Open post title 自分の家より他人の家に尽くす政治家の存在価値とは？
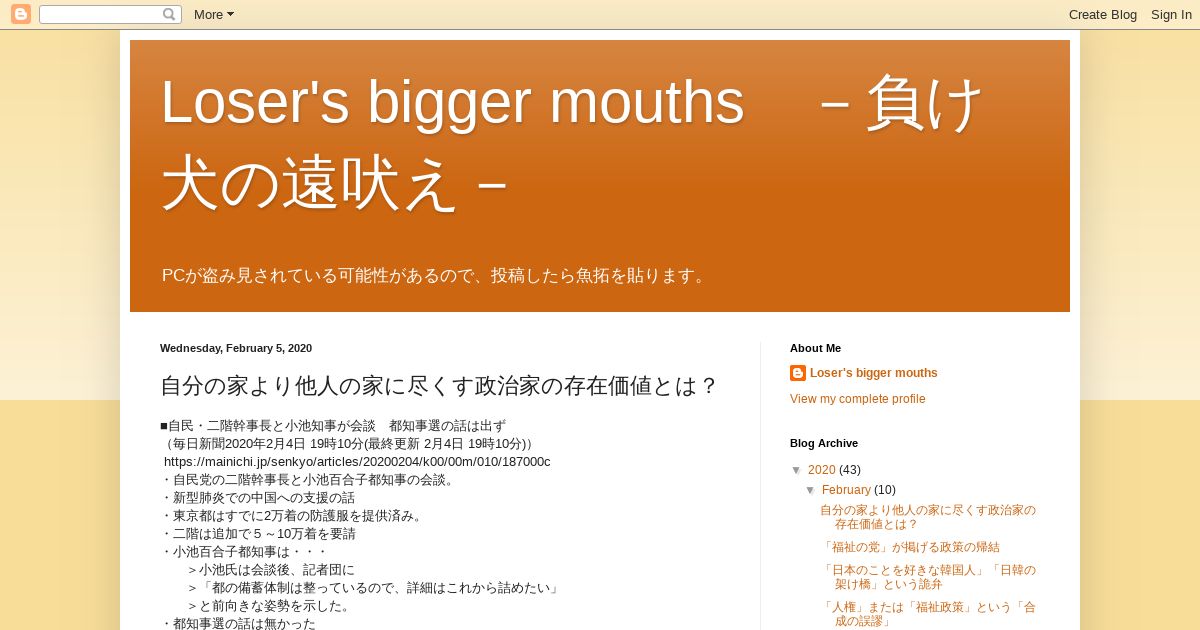Screen dimensions: 1200x630 pos(439,386)
